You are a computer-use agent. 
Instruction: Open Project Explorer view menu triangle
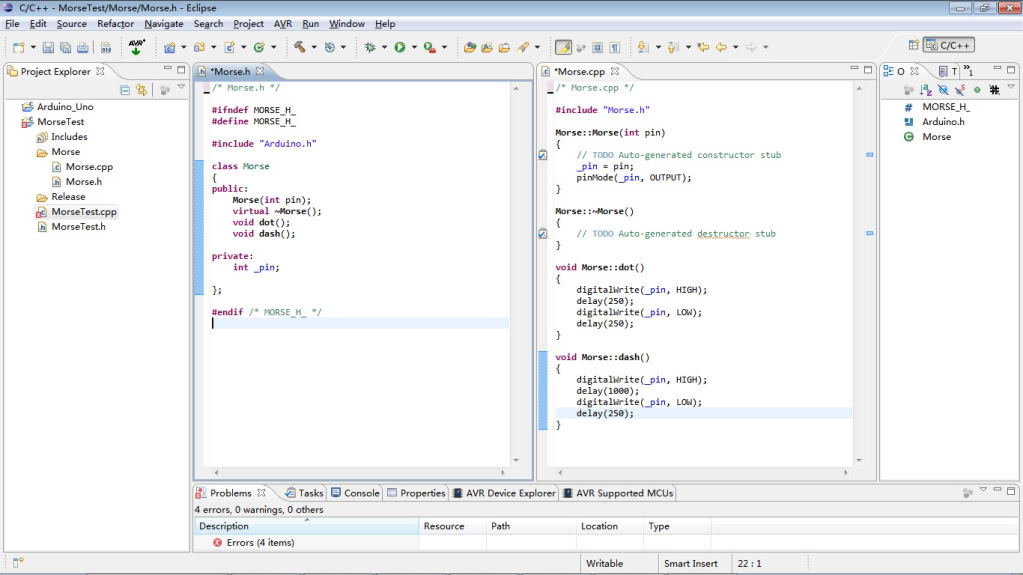(181, 88)
